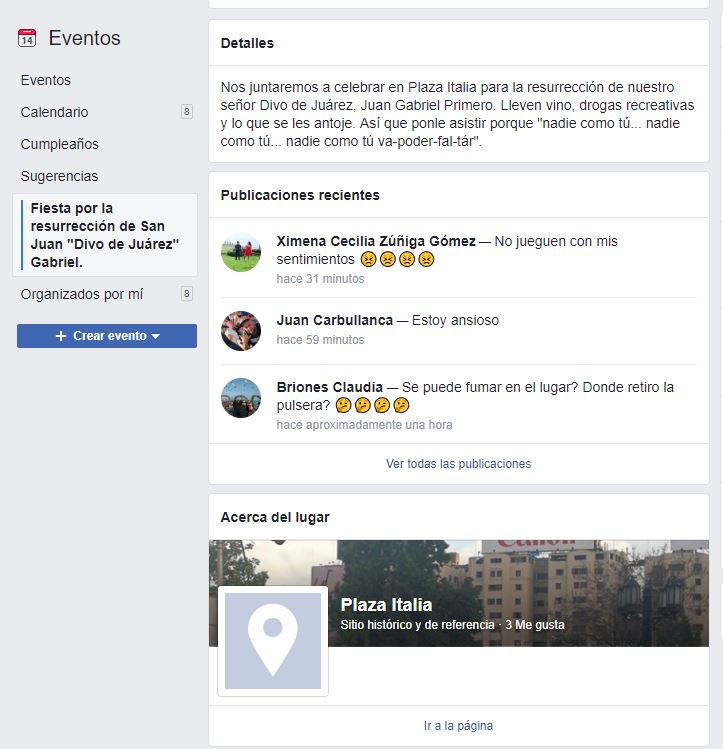Open the Briones Claudia name link
The height and width of the screenshot is (749, 723).
330,387
